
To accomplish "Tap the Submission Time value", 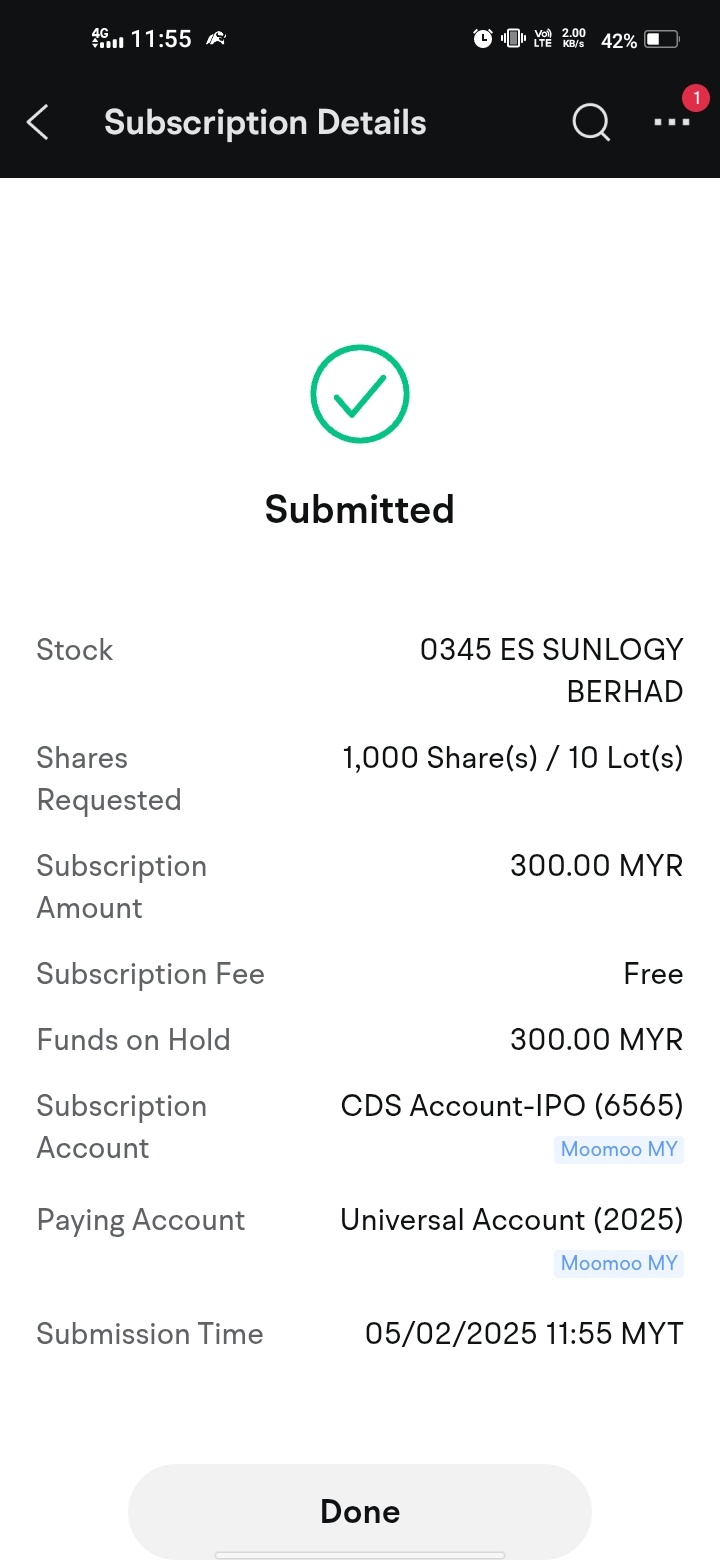I will [524, 1334].
